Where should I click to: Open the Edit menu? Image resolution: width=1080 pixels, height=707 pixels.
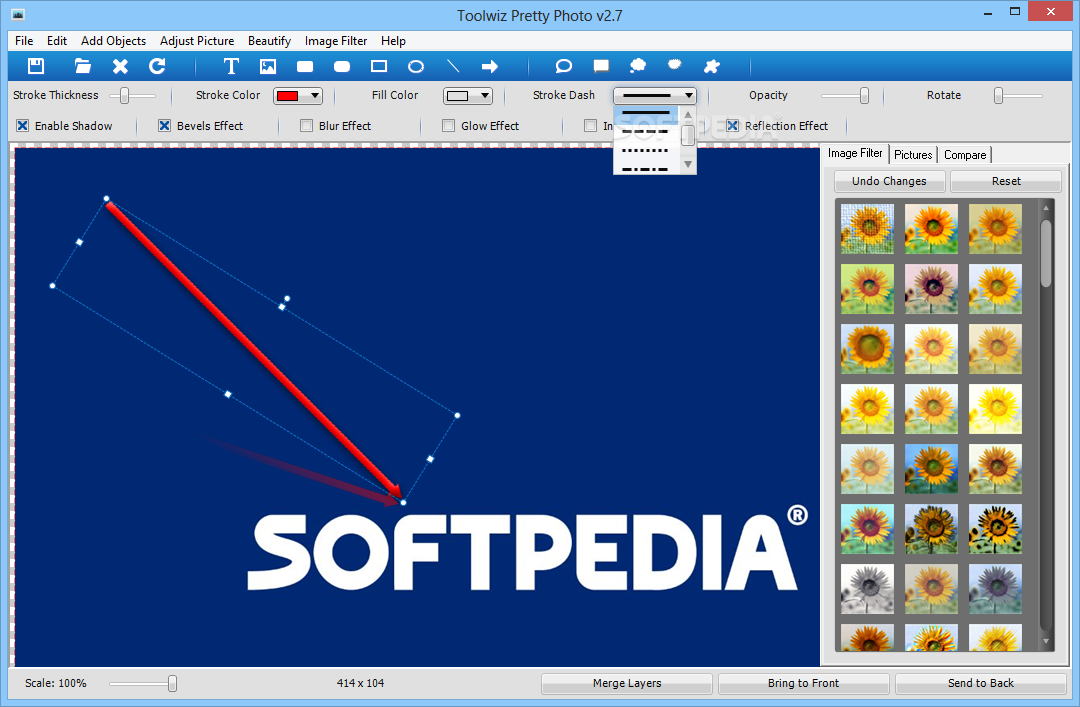56,41
